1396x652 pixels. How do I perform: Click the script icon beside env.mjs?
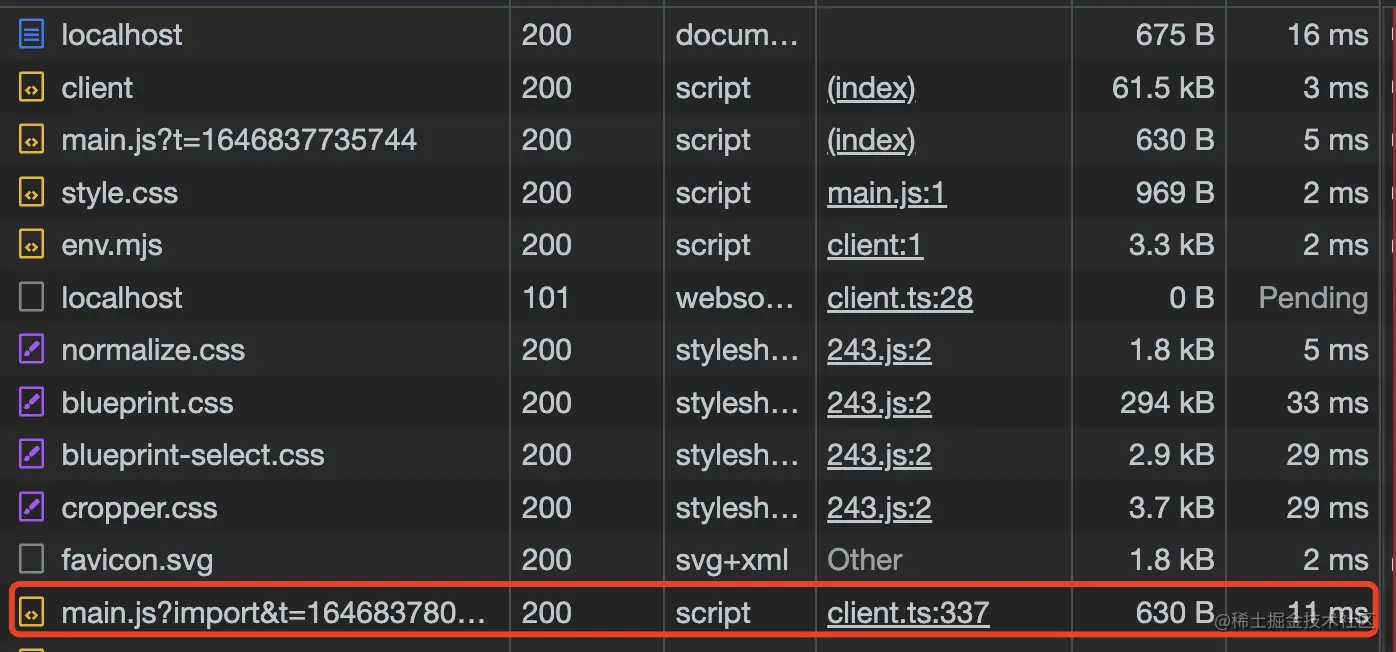(32, 245)
